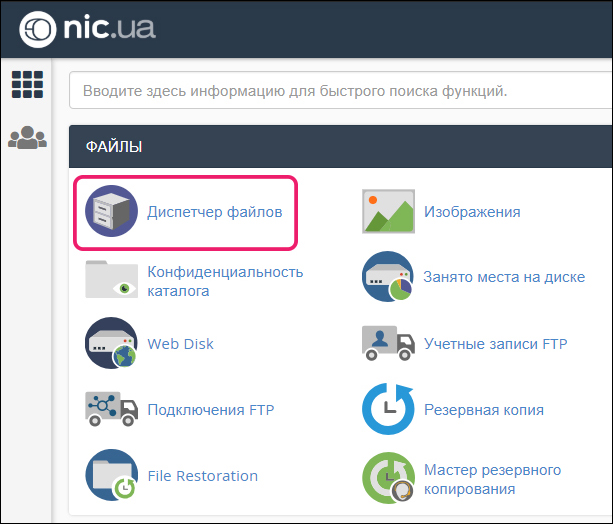Focus the quick function search field

point(340,91)
